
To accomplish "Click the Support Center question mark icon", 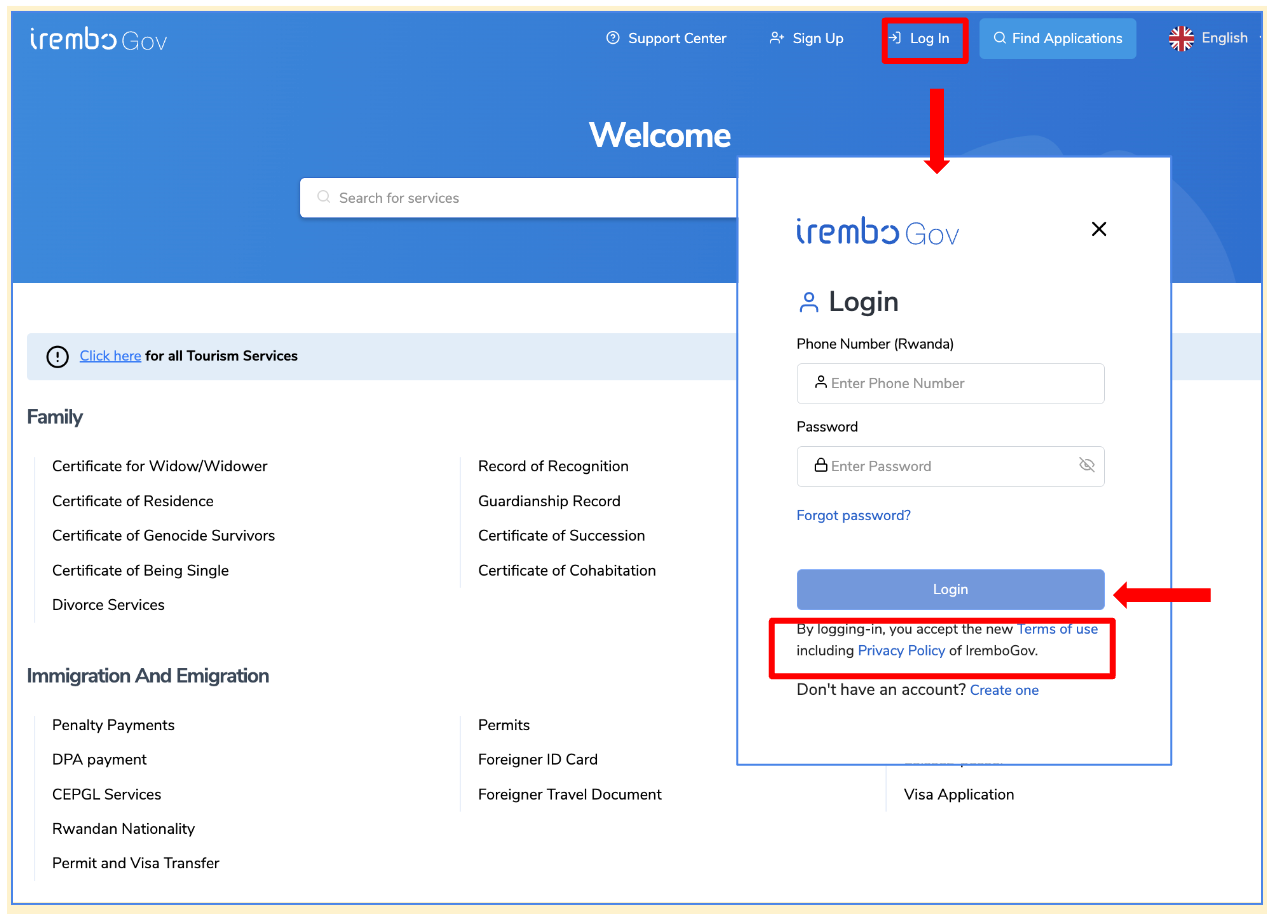I will 613,38.
